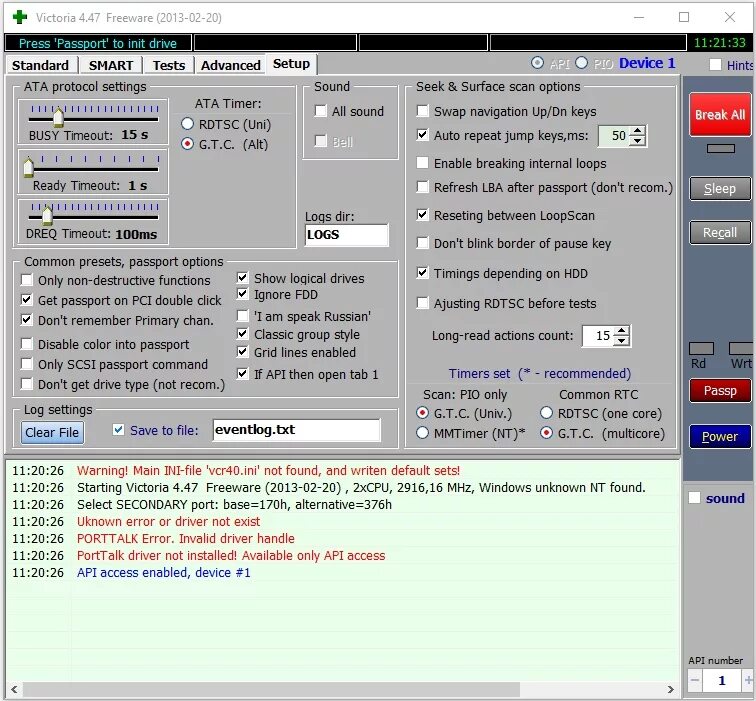Increase auto repeat jump keys ms value
This screenshot has height=701, width=756.
pos(638,131)
